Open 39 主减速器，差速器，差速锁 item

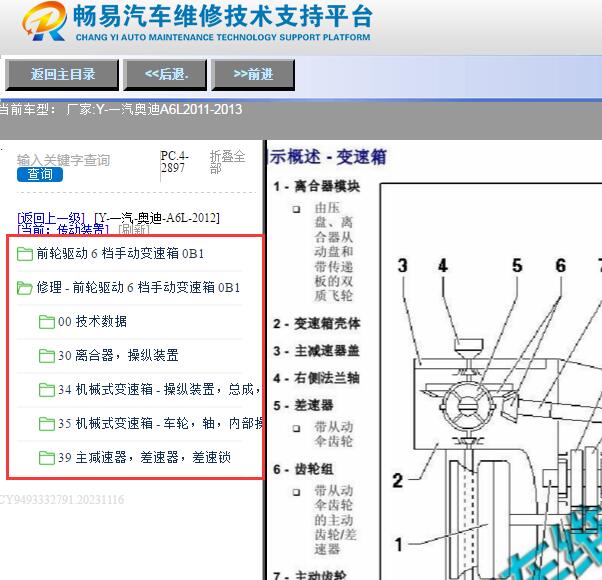[144, 458]
